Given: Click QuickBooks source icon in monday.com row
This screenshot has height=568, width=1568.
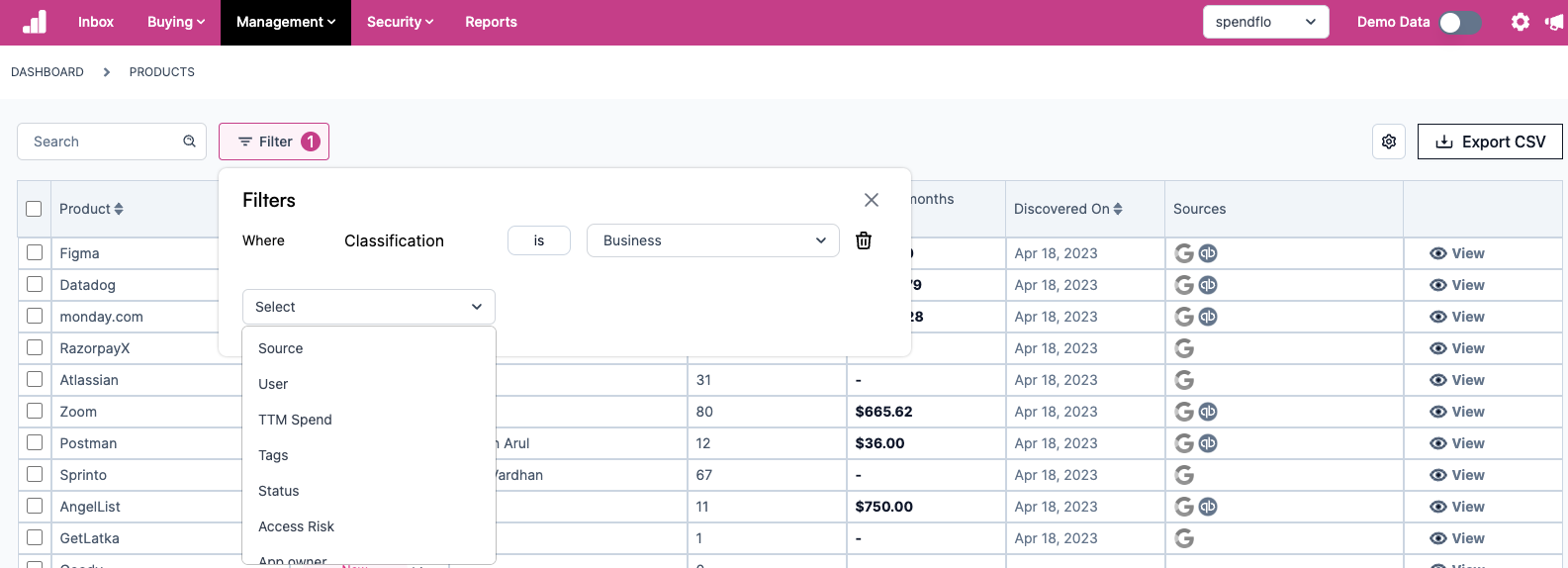Looking at the screenshot, I should (x=1208, y=317).
